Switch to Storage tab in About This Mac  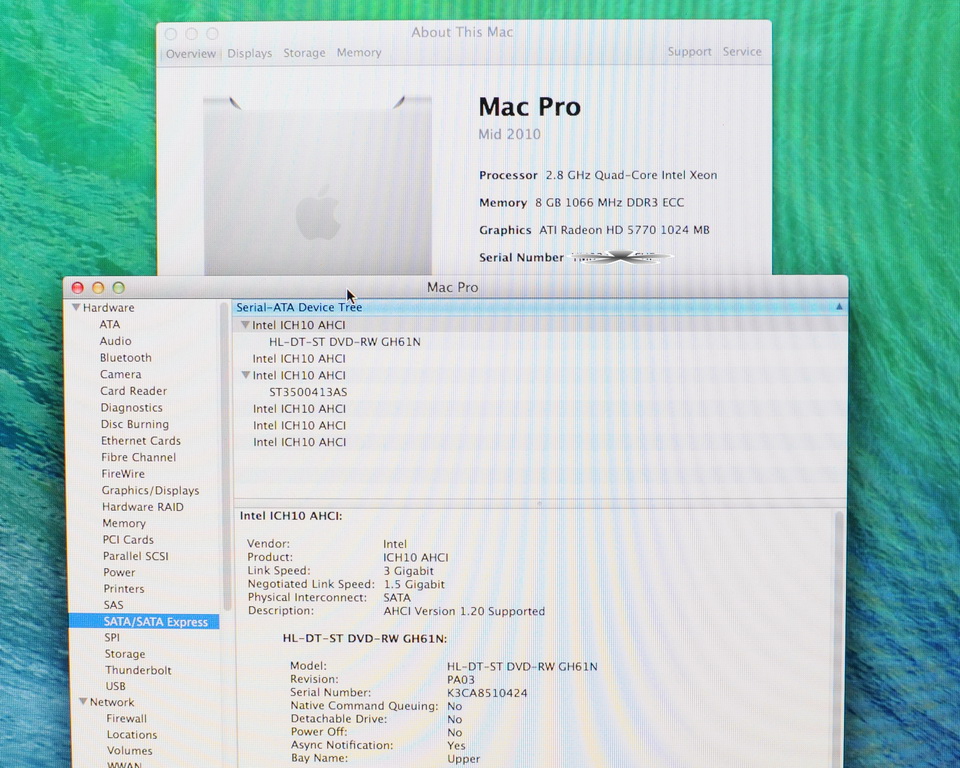tap(304, 53)
